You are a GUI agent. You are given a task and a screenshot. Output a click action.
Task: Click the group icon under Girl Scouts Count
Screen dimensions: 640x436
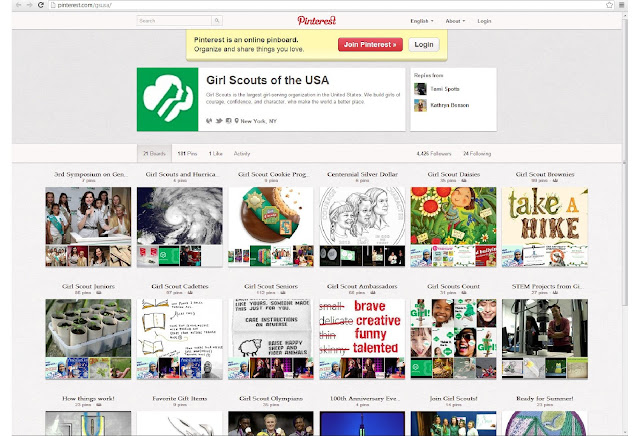[x=464, y=293]
